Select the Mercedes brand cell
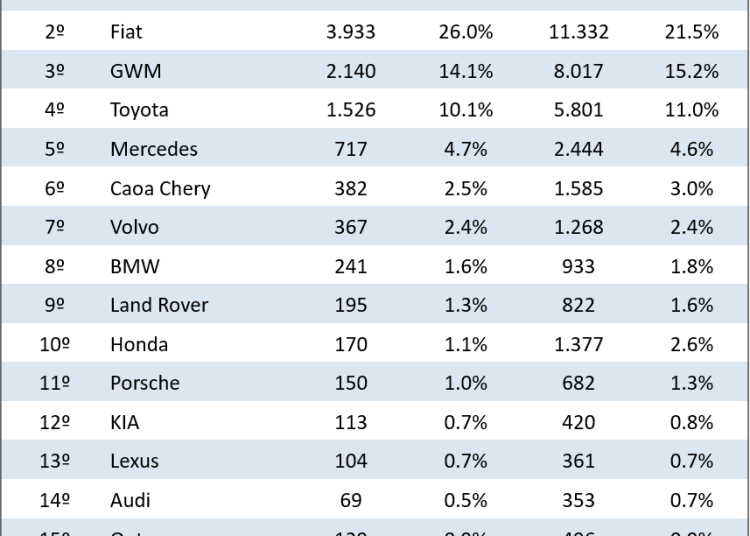This screenshot has width=750, height=536. [x=153, y=149]
